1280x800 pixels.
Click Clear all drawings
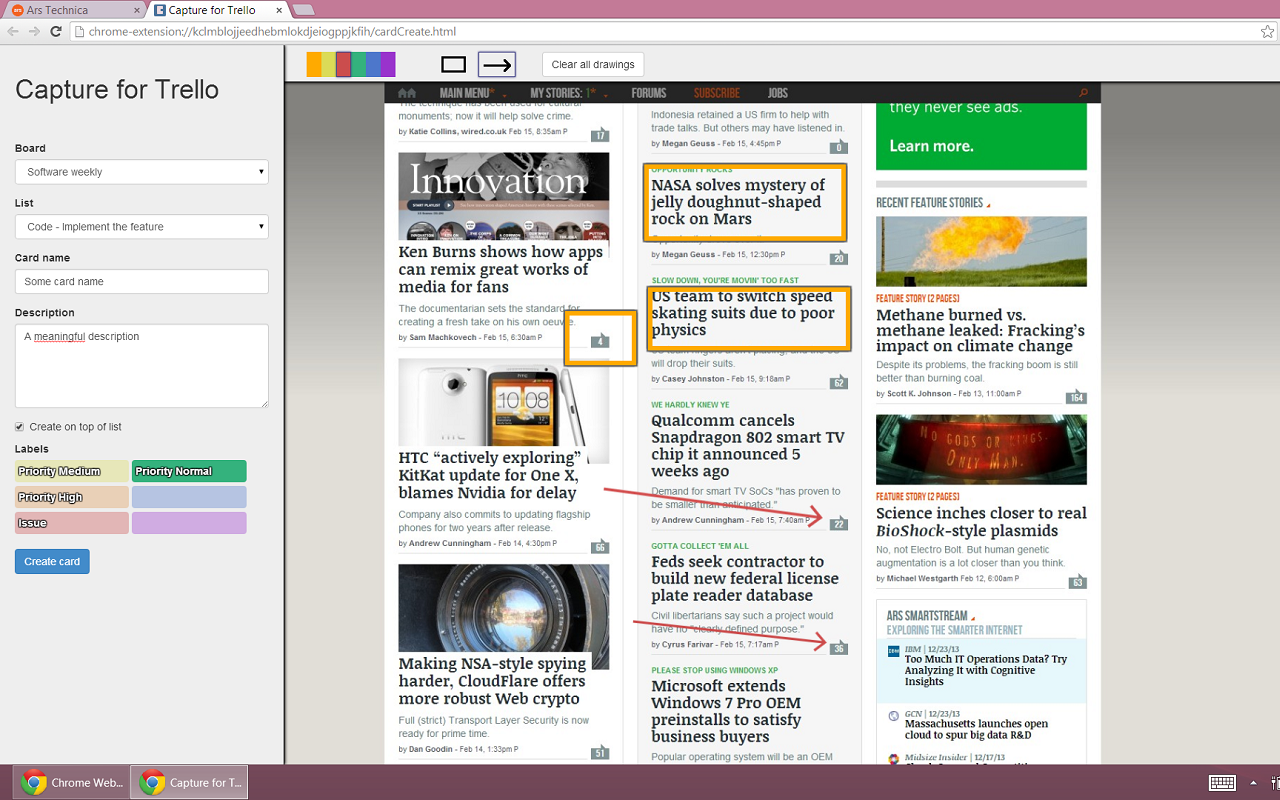click(x=593, y=65)
